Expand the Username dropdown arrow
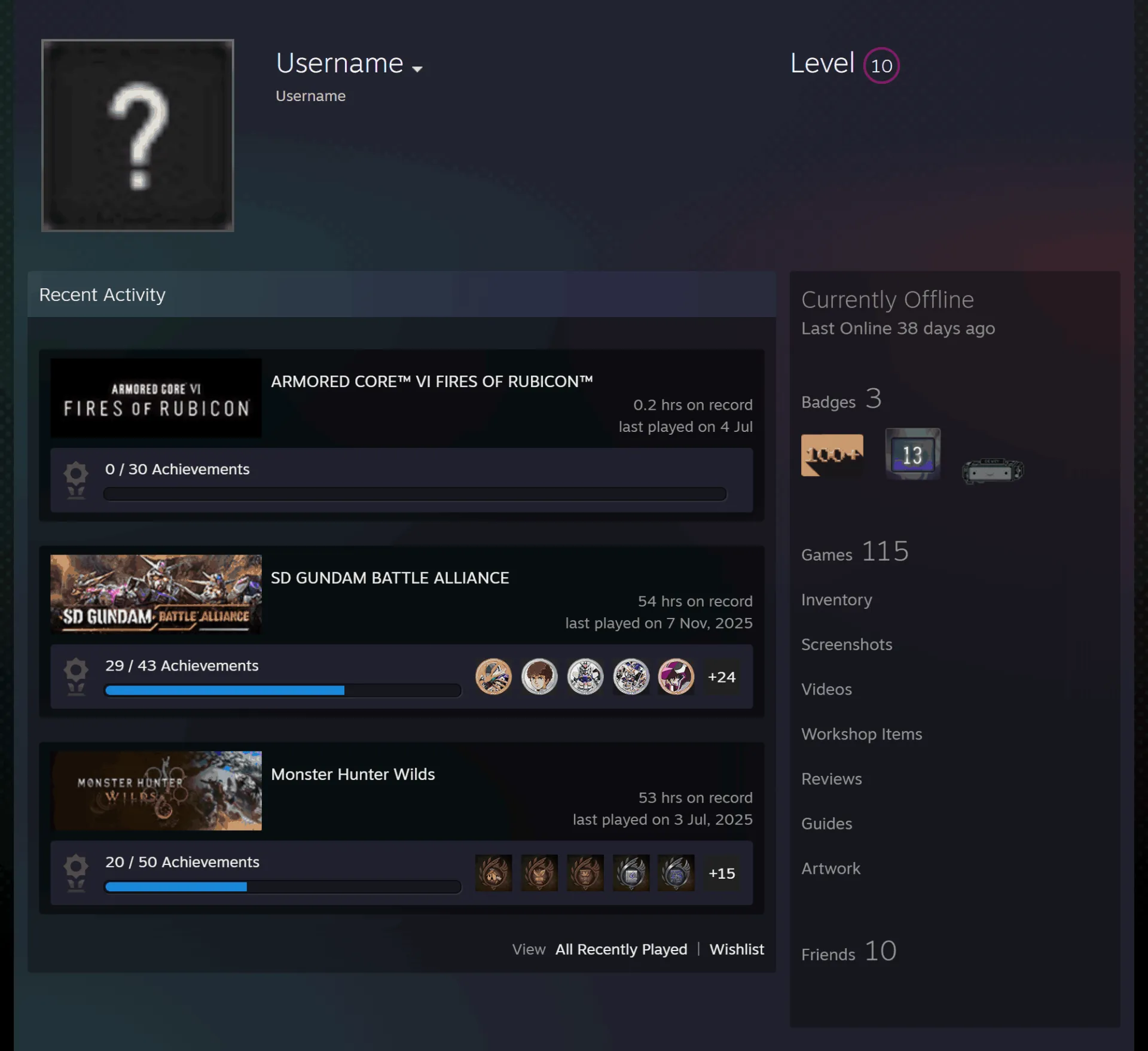The width and height of the screenshot is (1148, 1051). click(x=417, y=69)
